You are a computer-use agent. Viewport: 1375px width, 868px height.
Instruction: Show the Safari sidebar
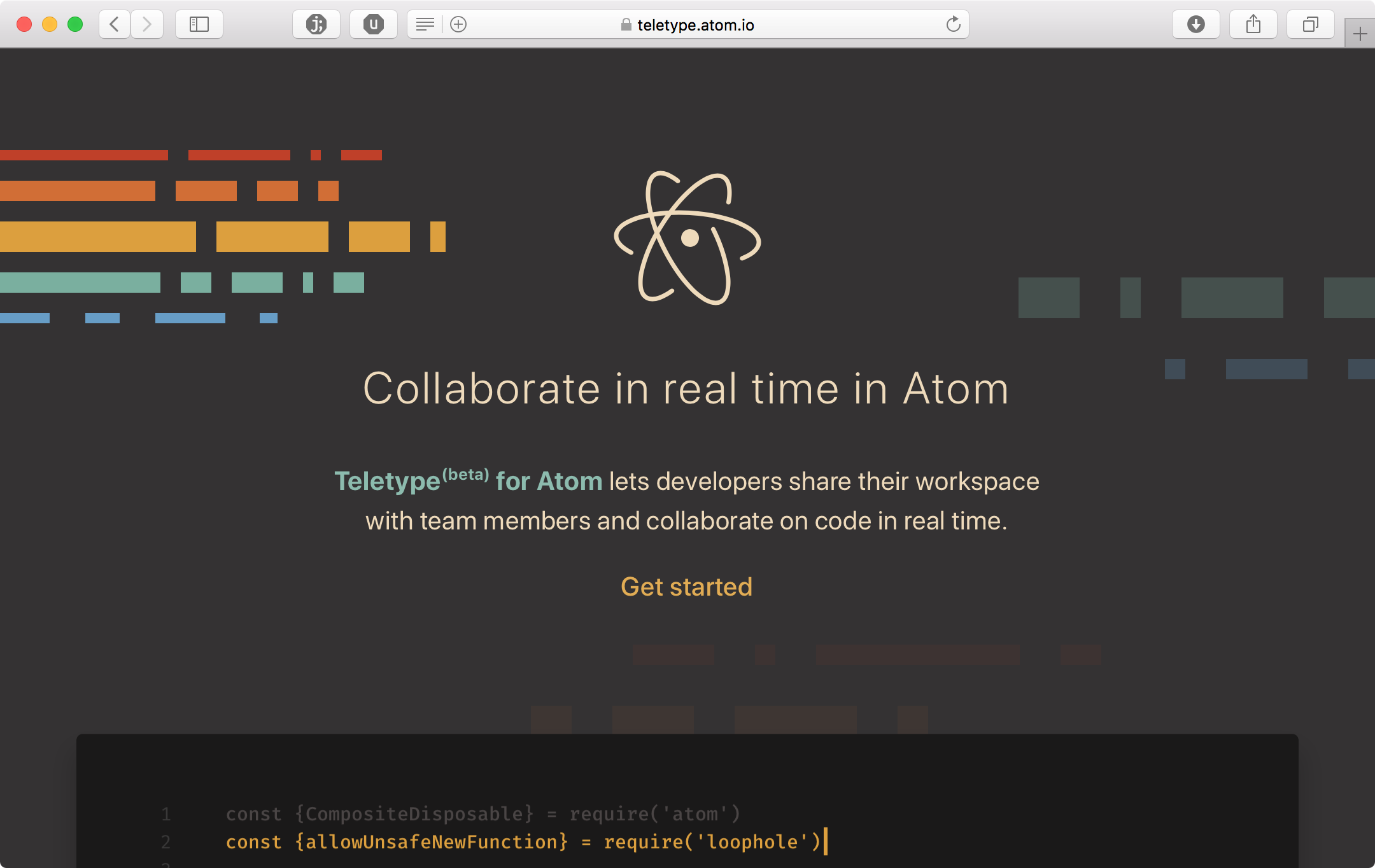click(199, 24)
